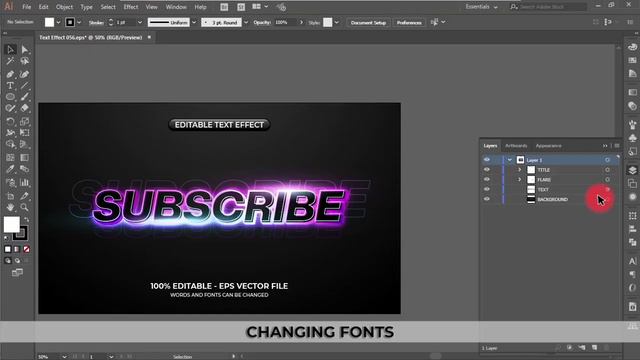The image size is (640, 360).
Task: Expand the FLARE sublayer
Action: 520,180
